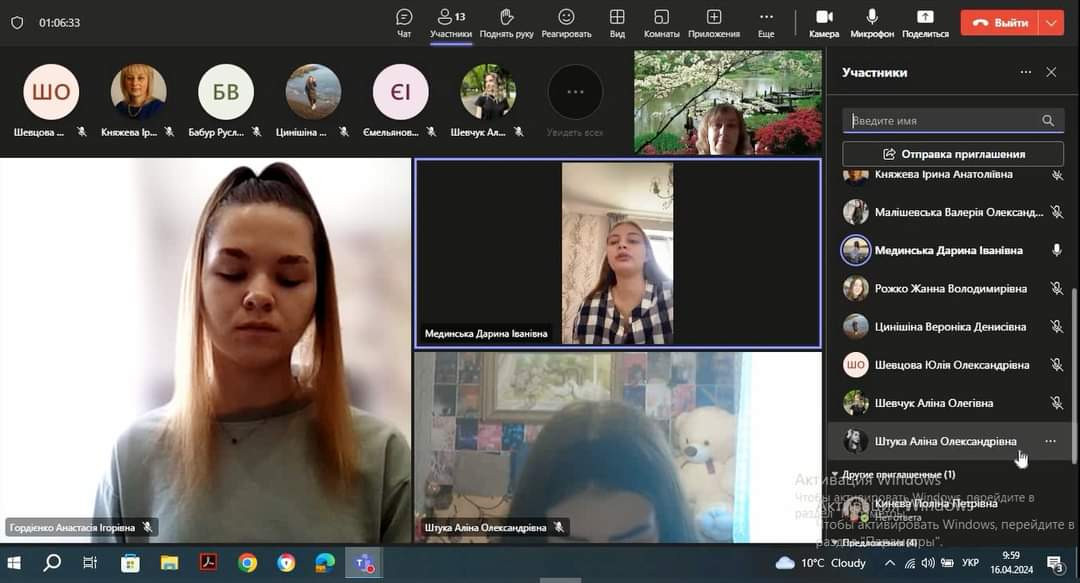Screen dimensions: 1080x583
Task: Click muted mic icon for Малішевська Валерія
Action: [x=1057, y=212]
